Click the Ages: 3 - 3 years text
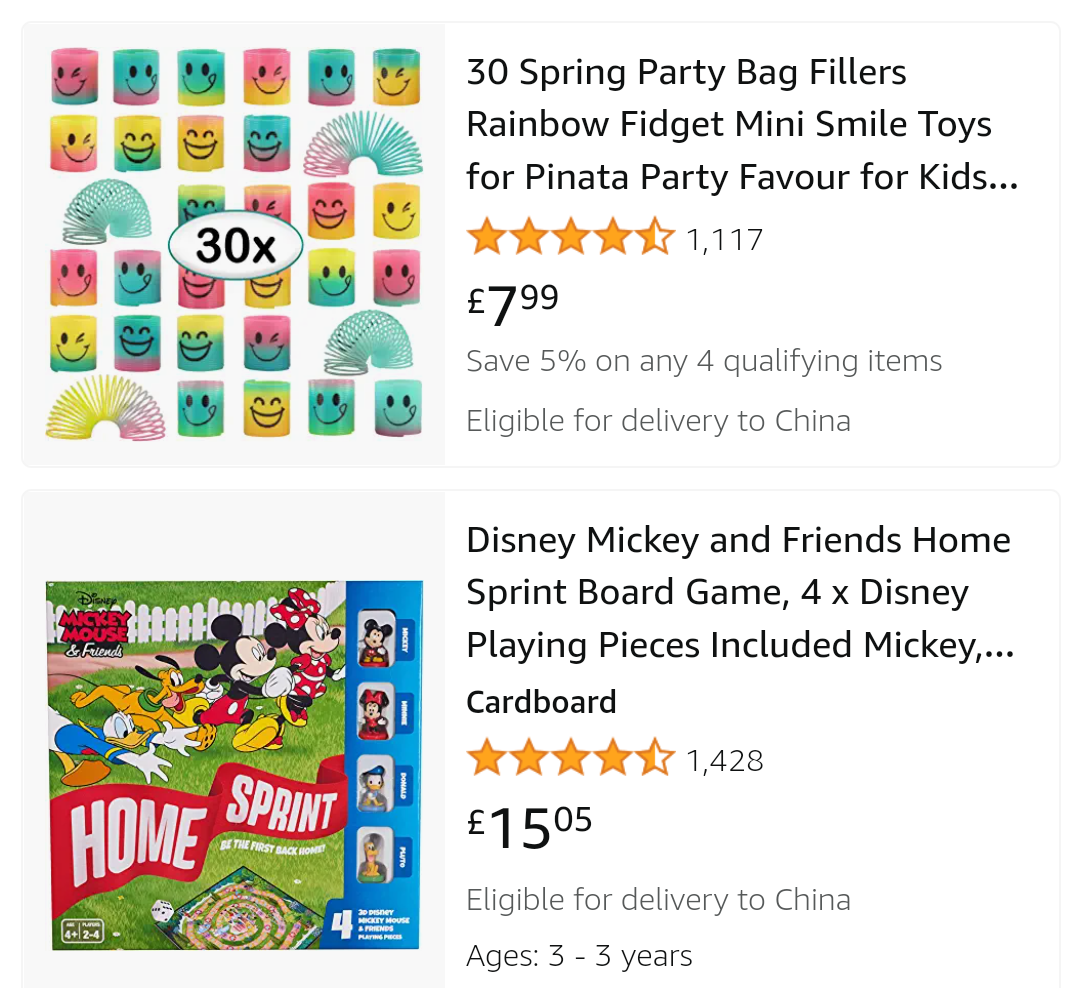The height and width of the screenshot is (988, 1076). click(x=579, y=955)
